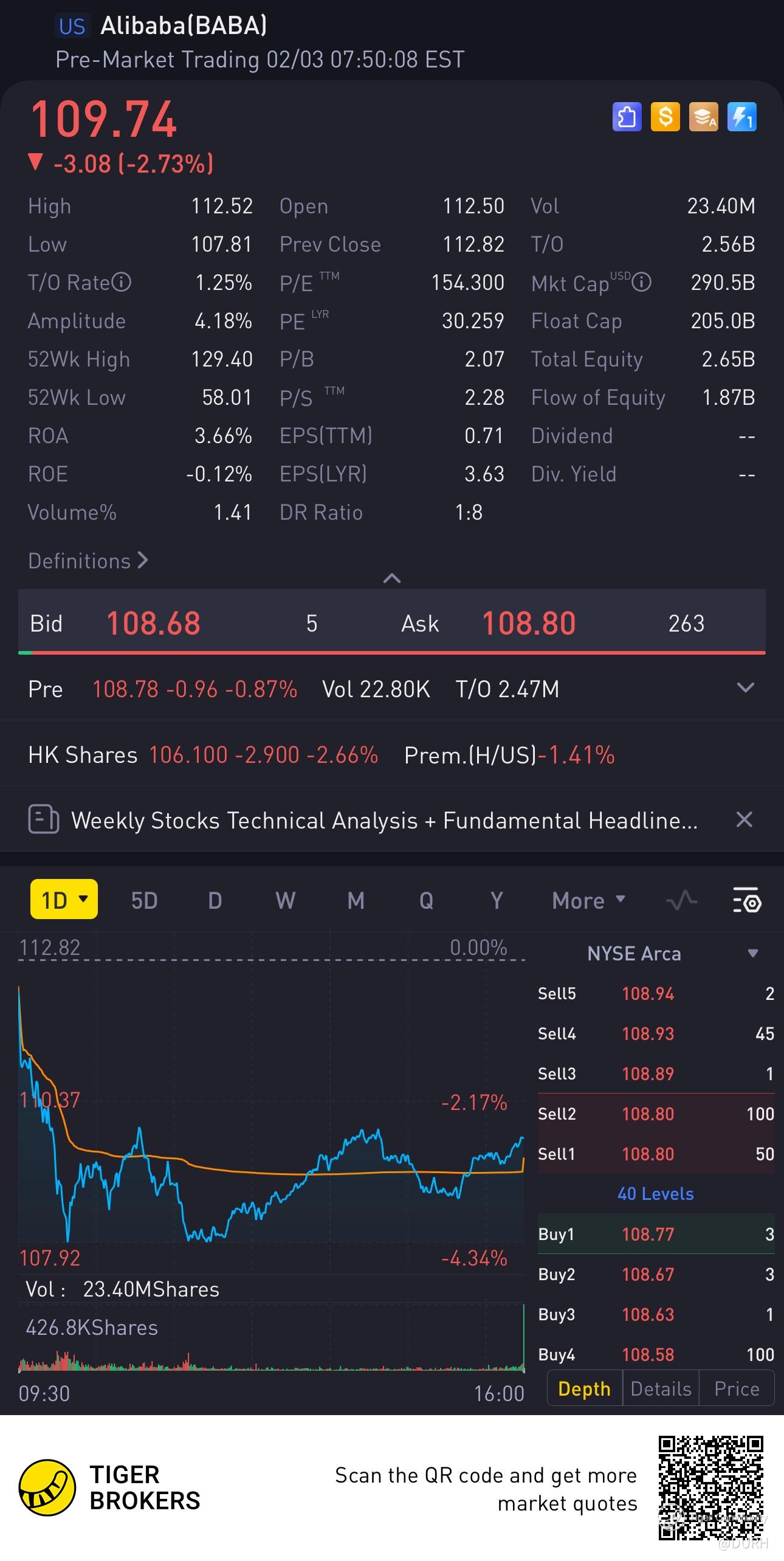
Task: Open the More timeframes dropdown
Action: pos(588,900)
